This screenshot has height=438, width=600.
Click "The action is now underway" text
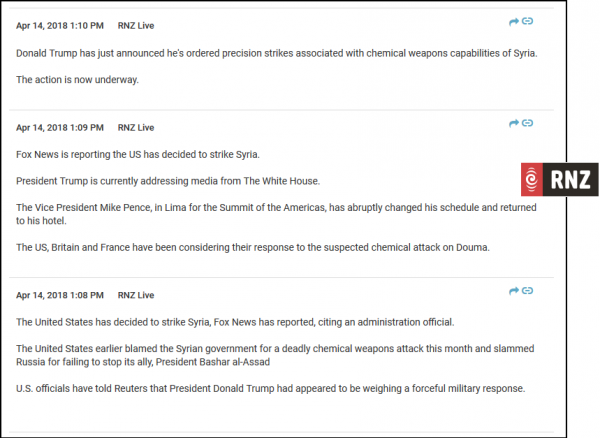77,79
